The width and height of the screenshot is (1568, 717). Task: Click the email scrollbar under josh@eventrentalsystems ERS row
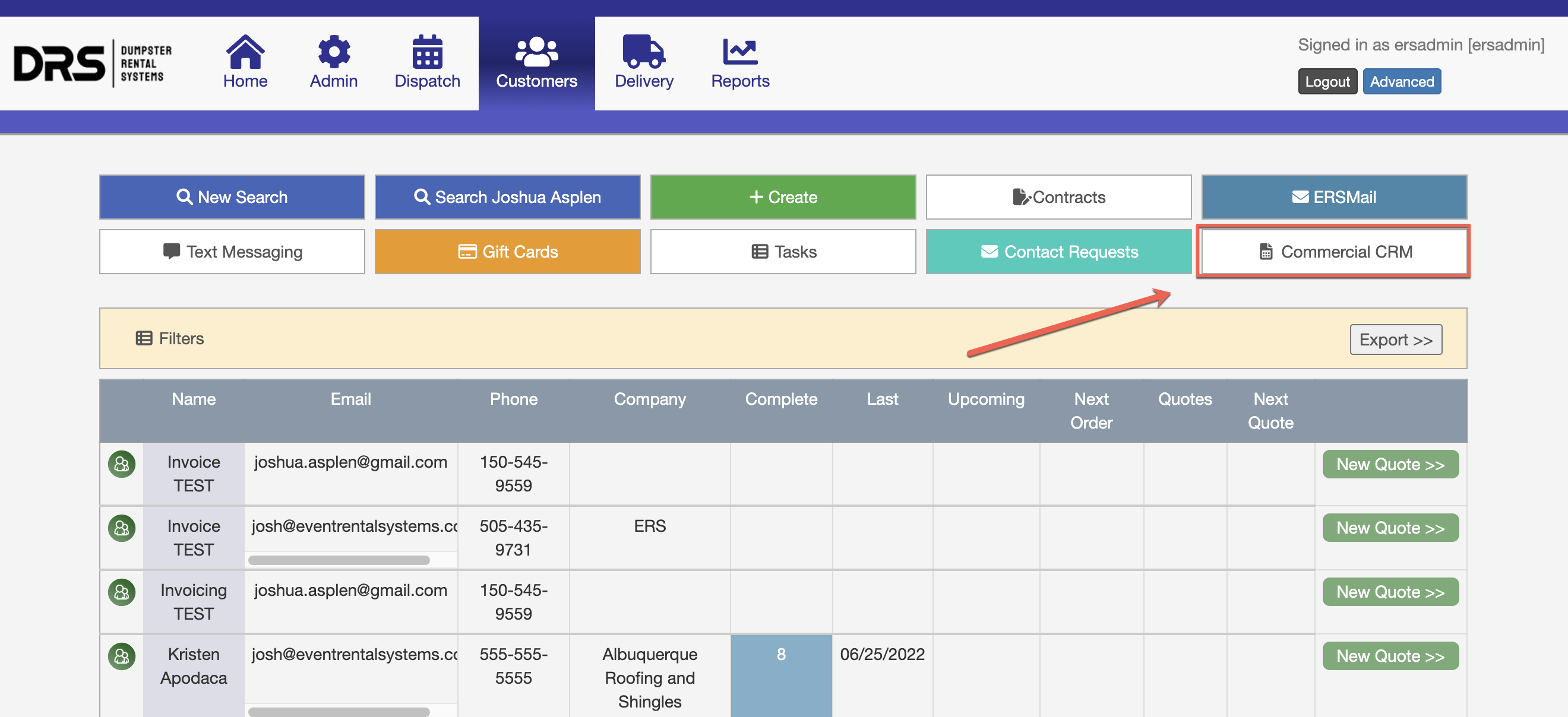(339, 560)
